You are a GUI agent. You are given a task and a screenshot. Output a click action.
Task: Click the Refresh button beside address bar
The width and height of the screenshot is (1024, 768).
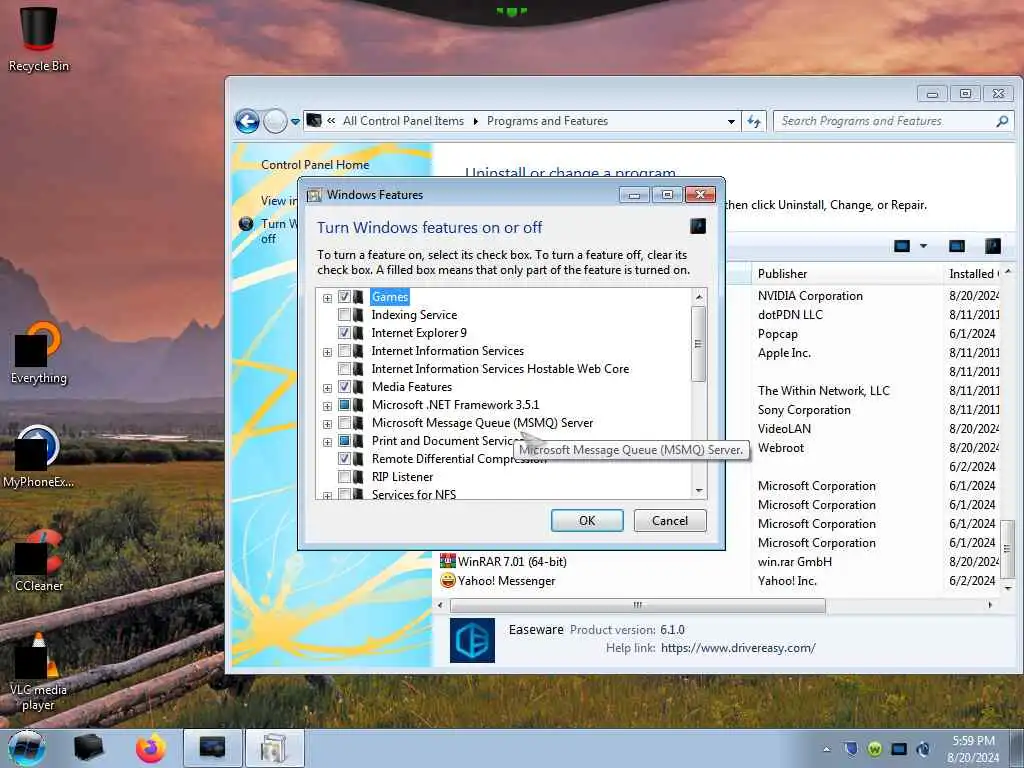(754, 121)
